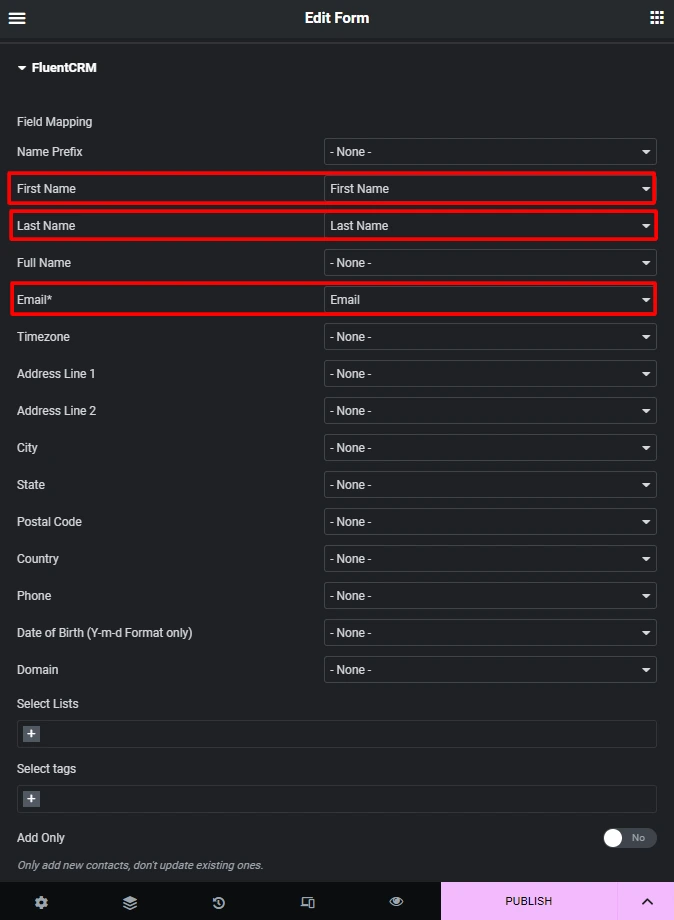Click the plus icon under Select Lists

32,733
